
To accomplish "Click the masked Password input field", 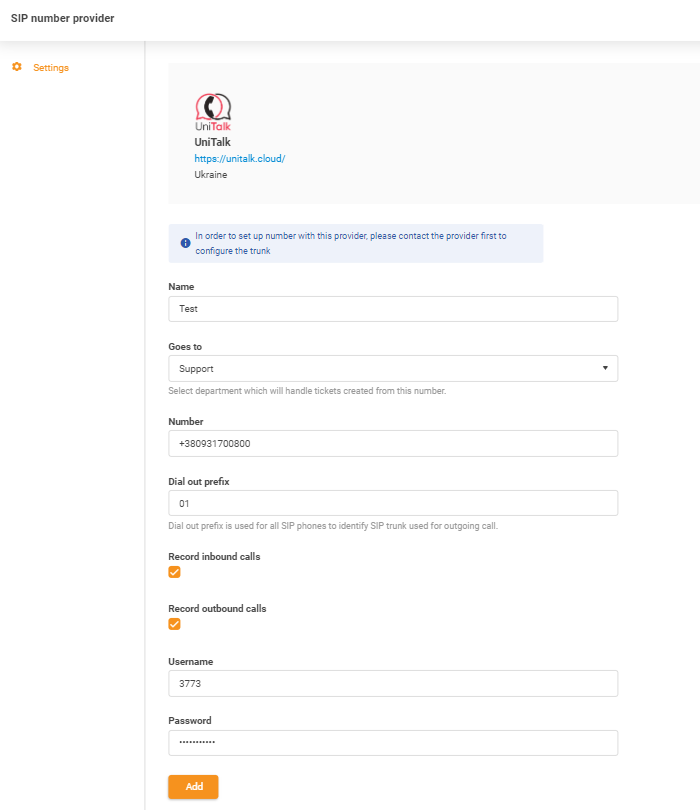I will pos(392,742).
